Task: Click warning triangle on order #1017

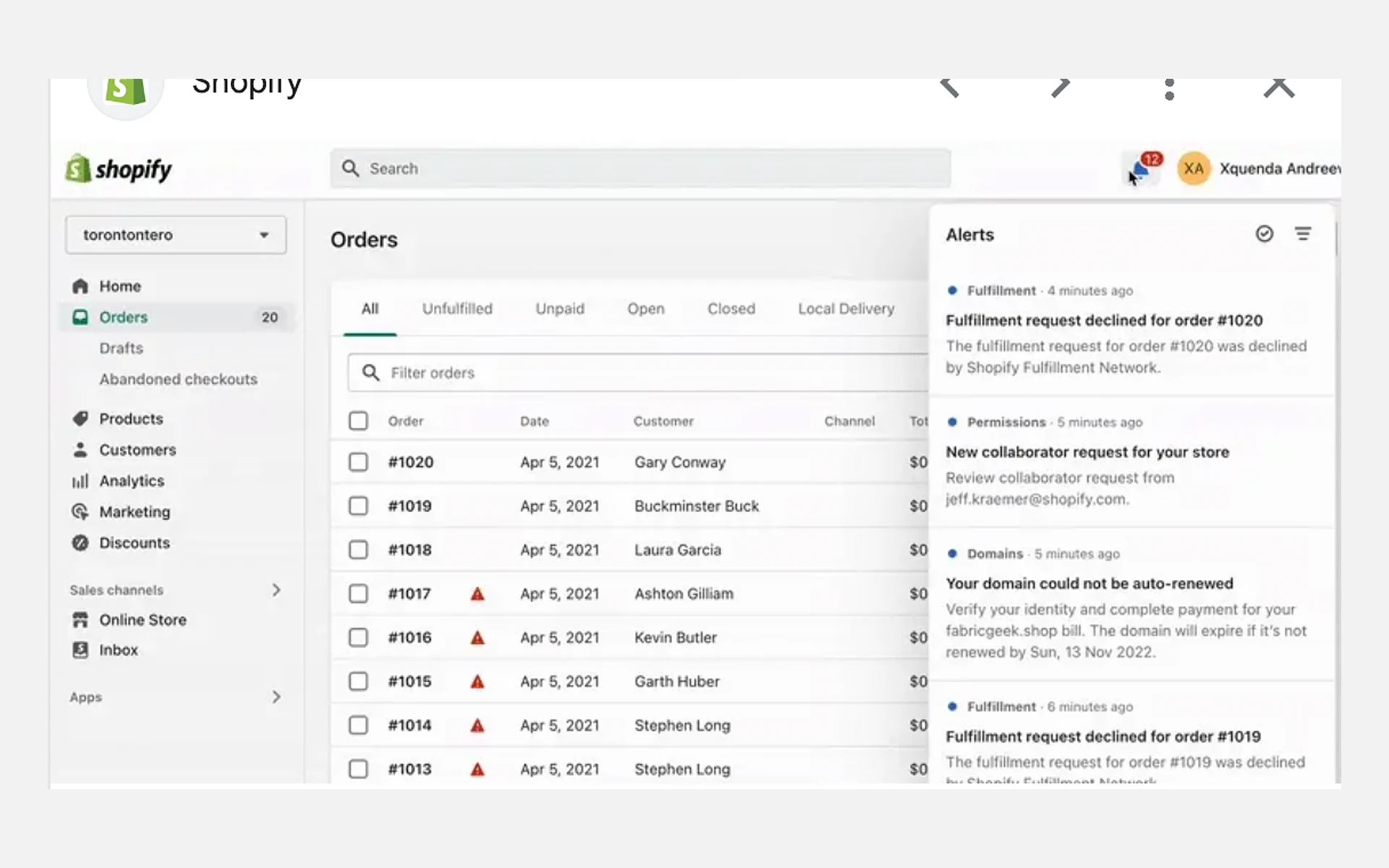Action: click(477, 595)
